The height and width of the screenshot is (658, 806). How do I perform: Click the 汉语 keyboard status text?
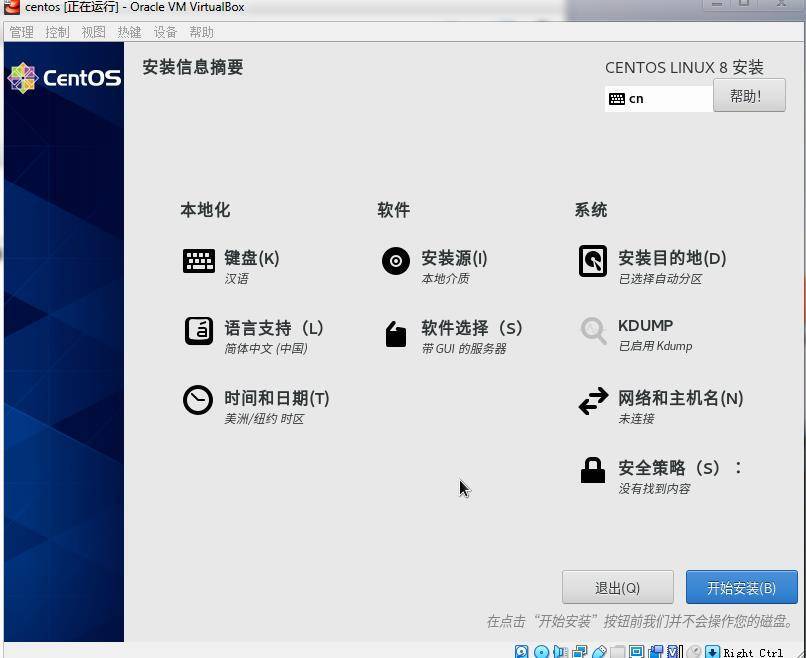pyautogui.click(x=236, y=279)
